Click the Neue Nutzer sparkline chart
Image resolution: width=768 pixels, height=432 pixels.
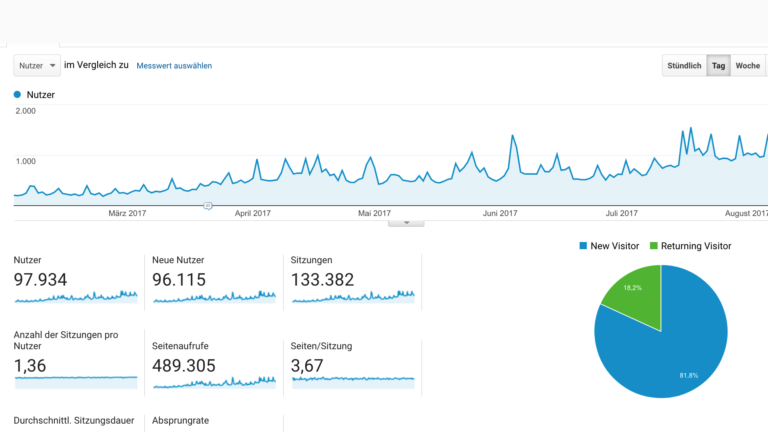[x=213, y=296]
